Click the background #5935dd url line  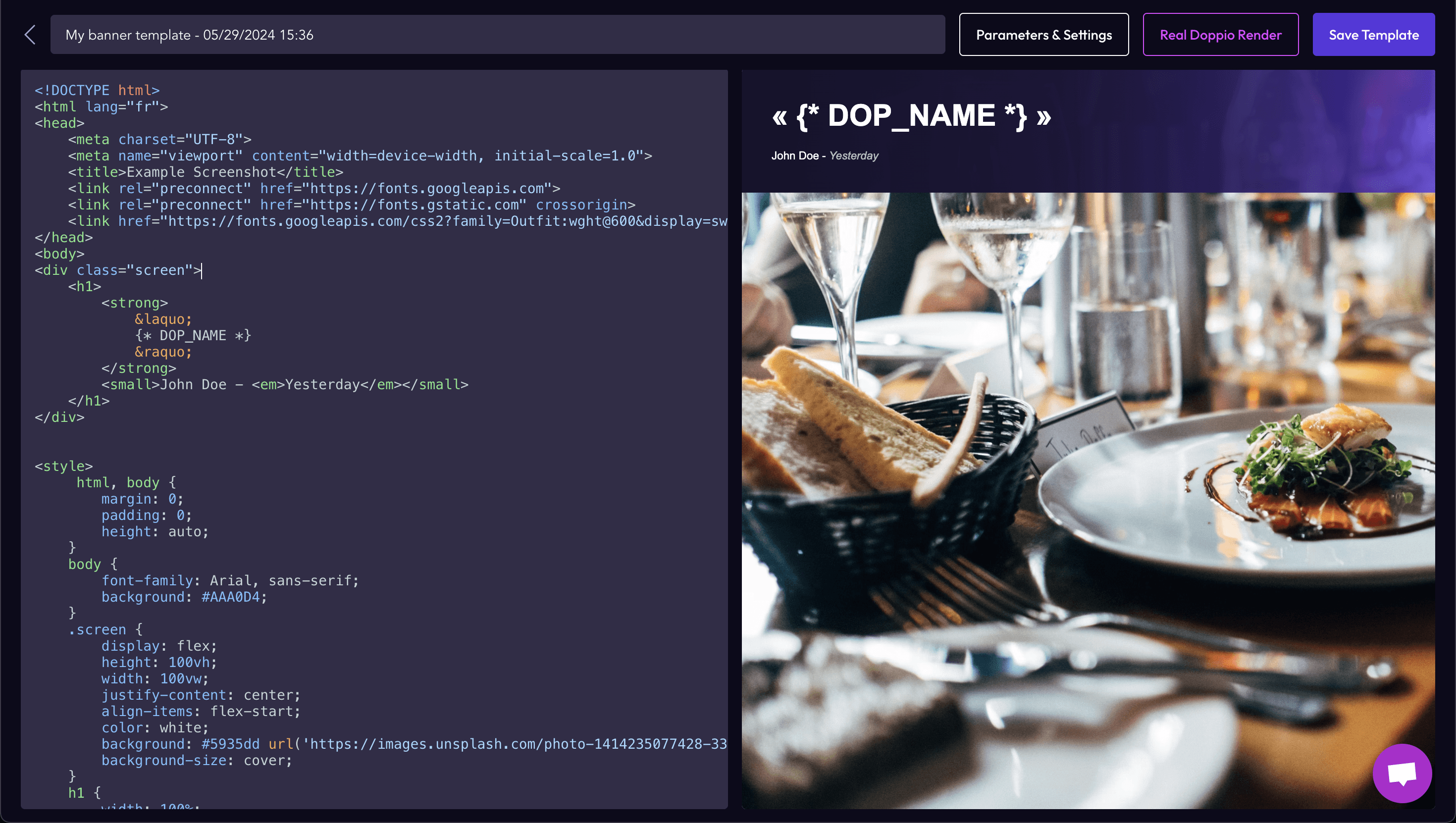click(x=415, y=745)
